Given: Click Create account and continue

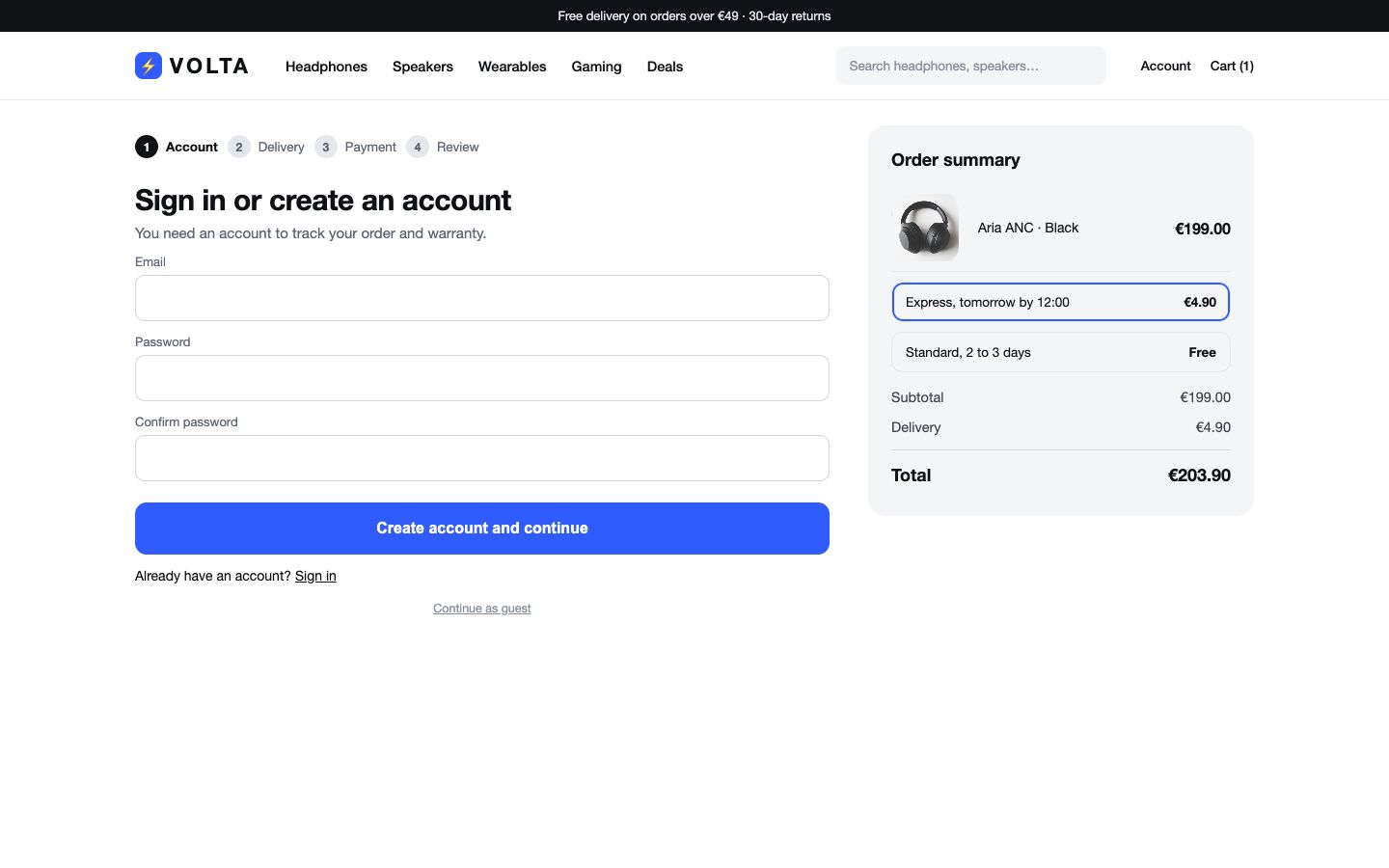Looking at the screenshot, I should [482, 529].
